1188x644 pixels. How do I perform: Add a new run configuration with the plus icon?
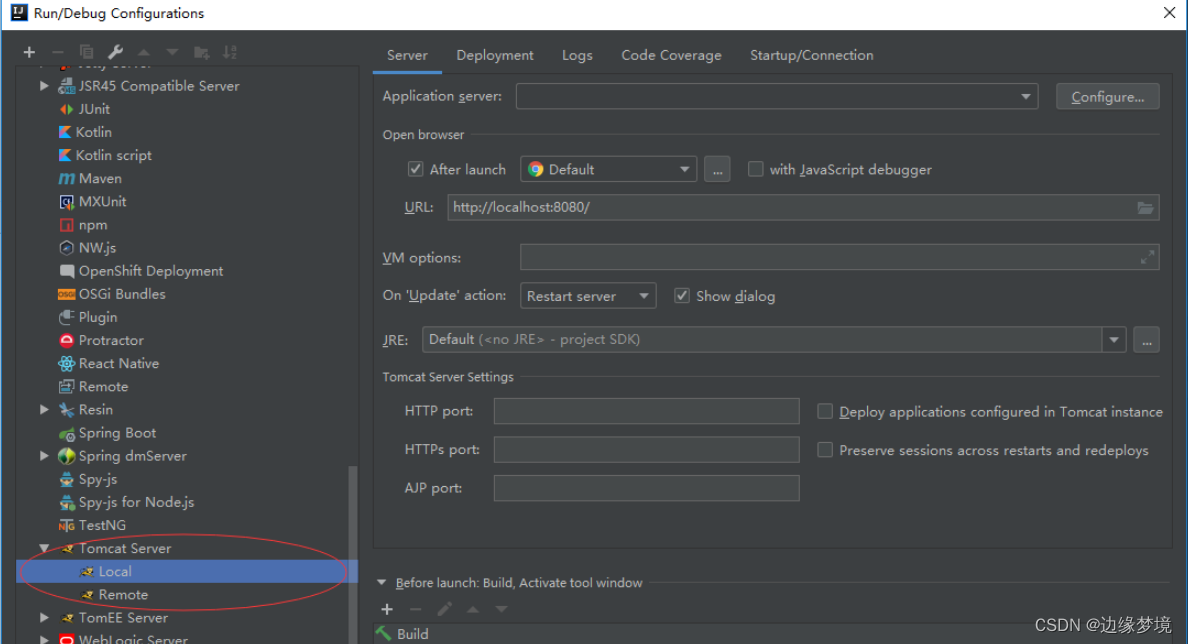coord(29,52)
